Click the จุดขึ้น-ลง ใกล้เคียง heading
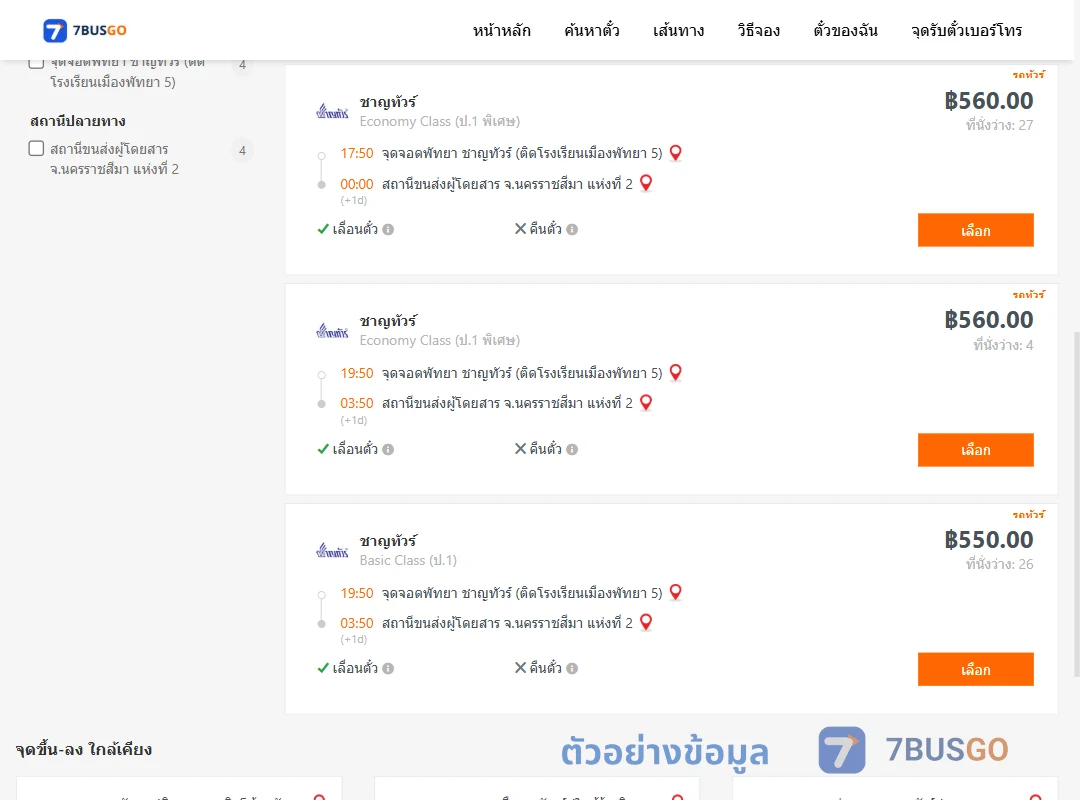This screenshot has width=1080, height=800. (84, 749)
